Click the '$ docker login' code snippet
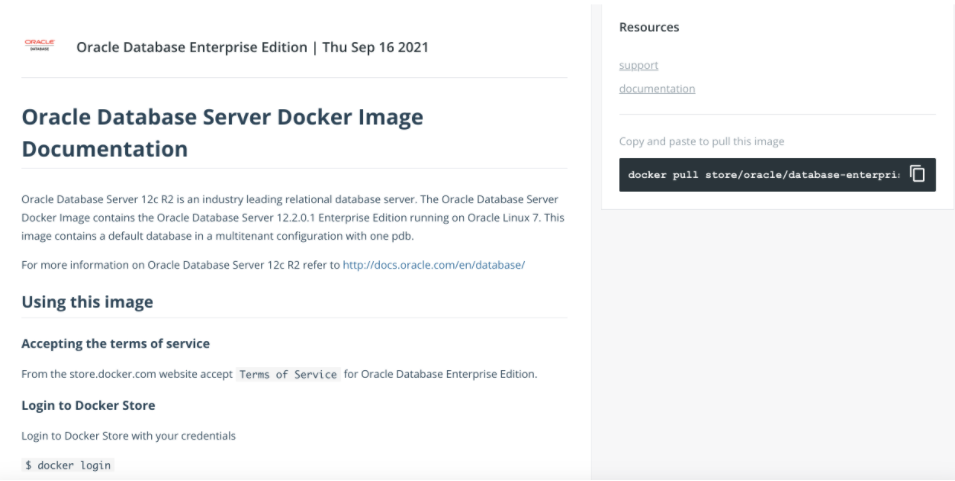The width and height of the screenshot is (955, 481). coord(68,465)
